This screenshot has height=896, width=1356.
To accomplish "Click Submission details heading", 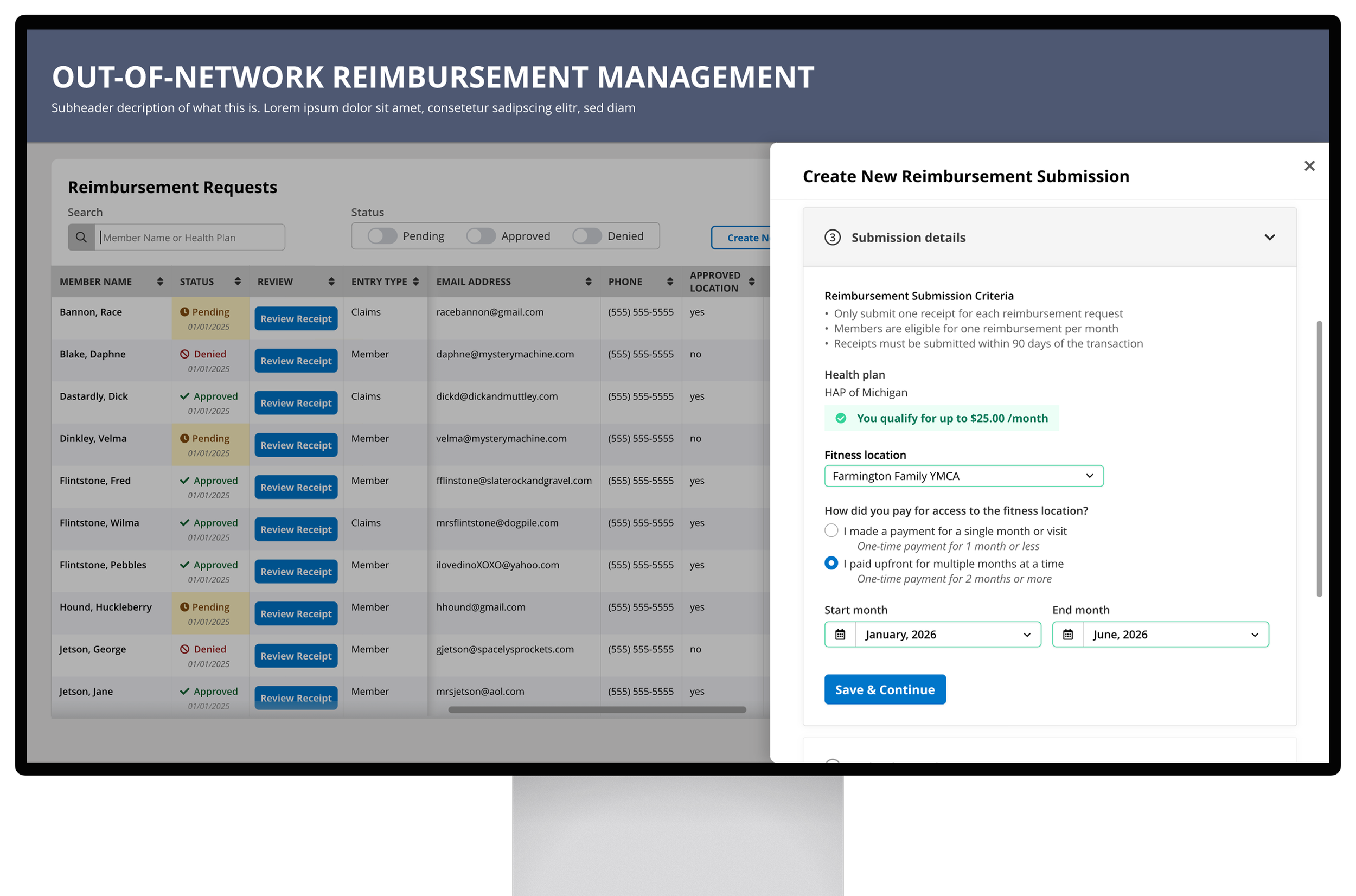I will [x=908, y=237].
